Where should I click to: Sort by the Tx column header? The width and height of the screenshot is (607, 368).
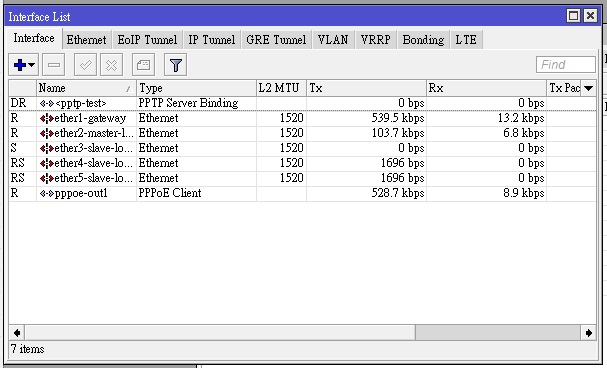[x=366, y=88]
